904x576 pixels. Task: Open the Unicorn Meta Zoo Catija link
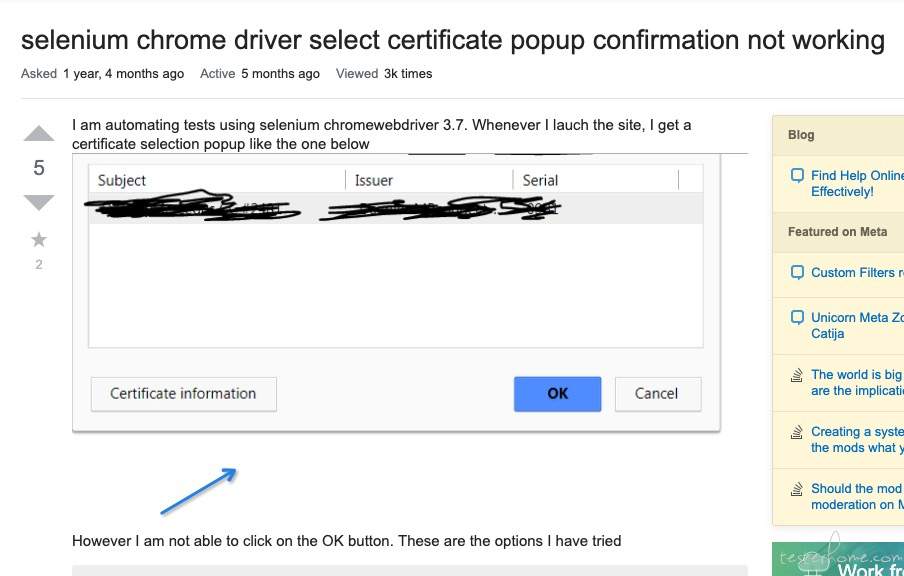point(857,325)
